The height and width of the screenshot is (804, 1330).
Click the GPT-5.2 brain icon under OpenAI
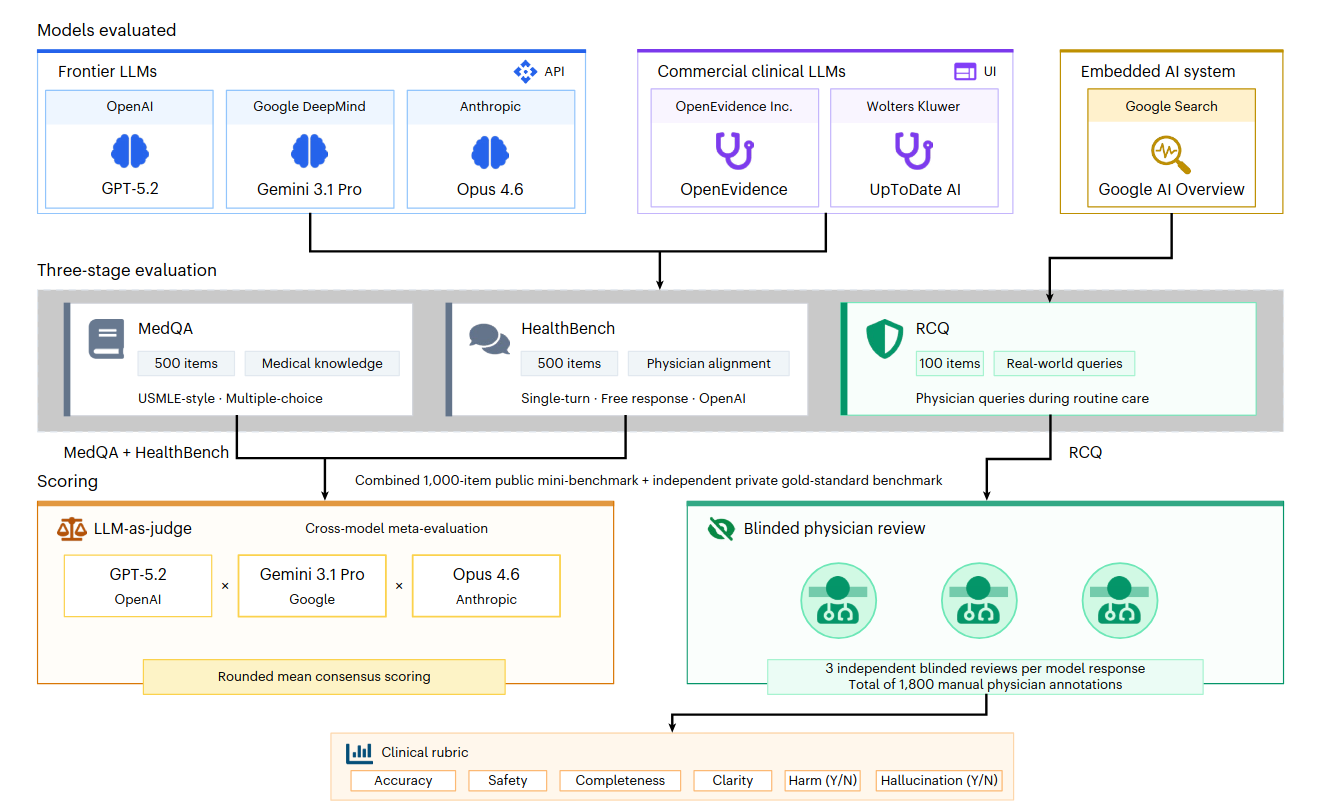tap(129, 152)
